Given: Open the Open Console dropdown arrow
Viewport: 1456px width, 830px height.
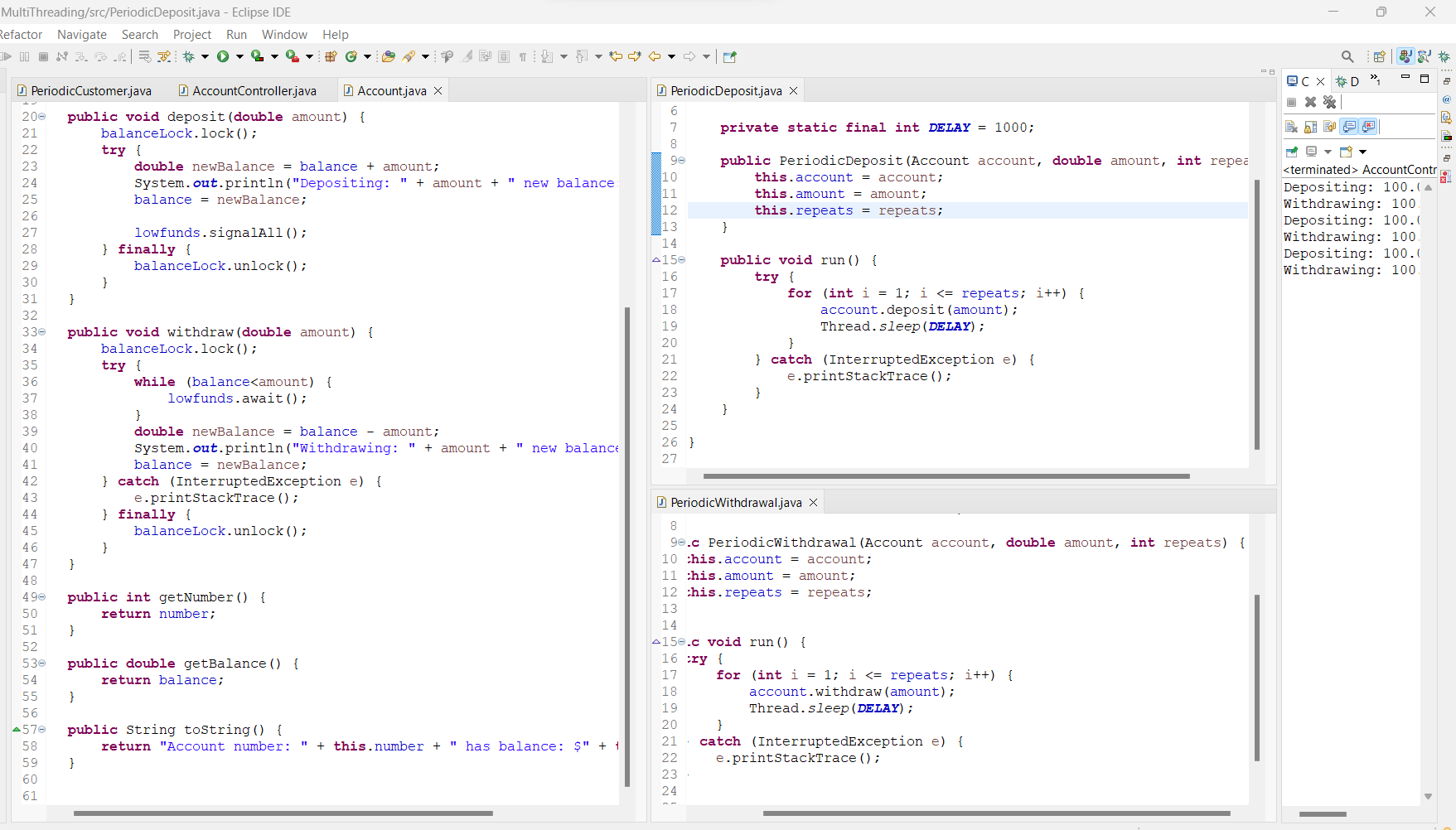Looking at the screenshot, I should coord(1362,152).
